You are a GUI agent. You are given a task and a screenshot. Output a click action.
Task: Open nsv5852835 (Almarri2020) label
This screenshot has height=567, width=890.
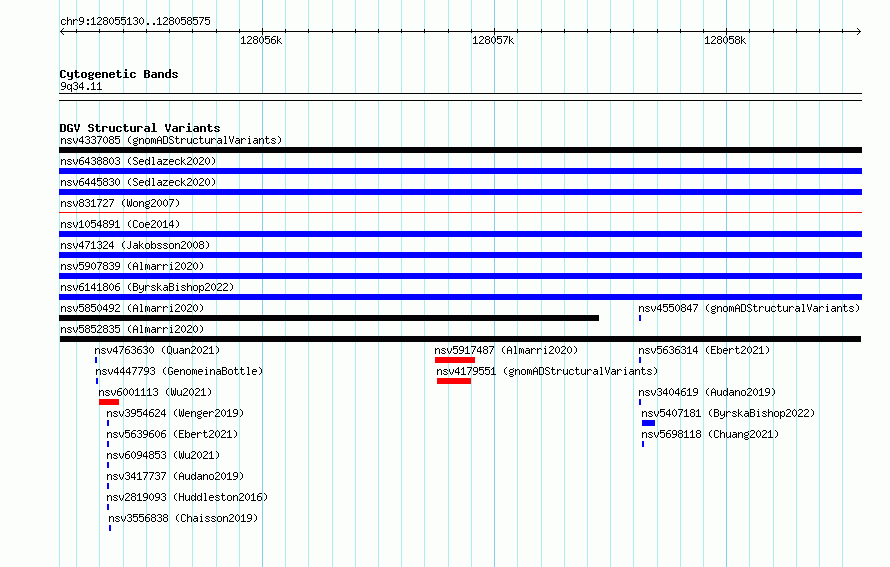(132, 329)
